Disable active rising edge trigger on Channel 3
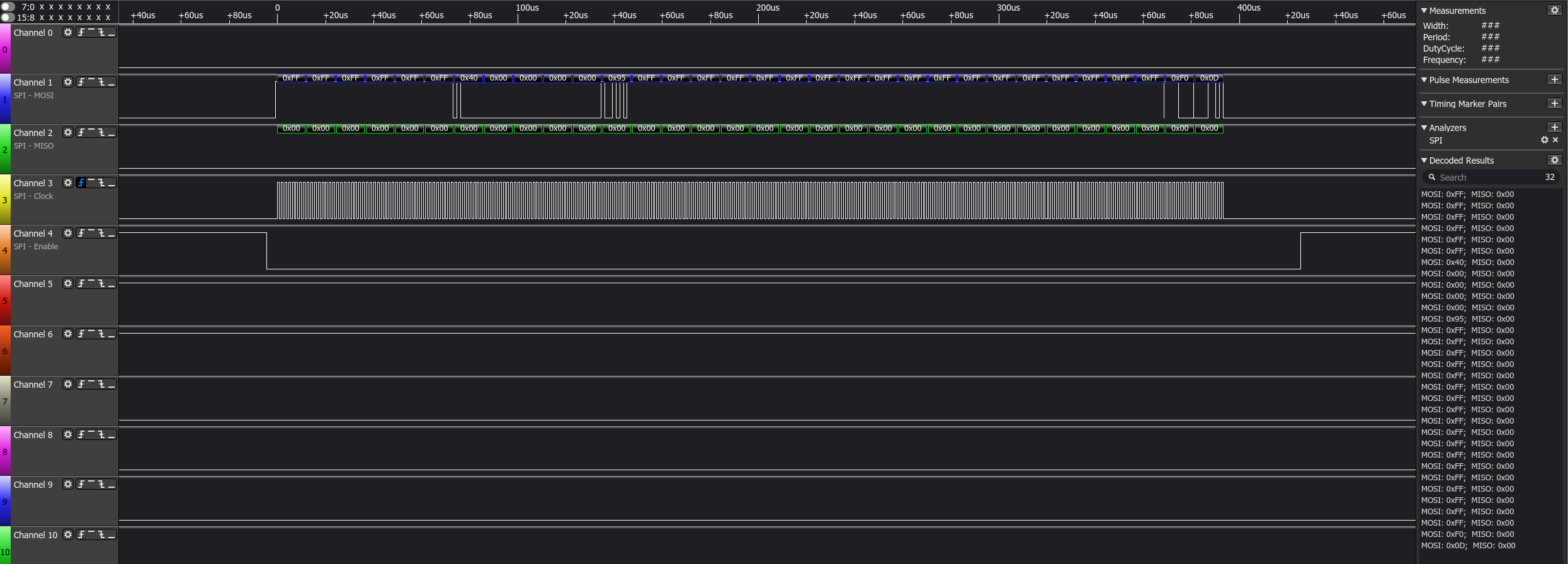The image size is (1568, 564). click(x=81, y=183)
